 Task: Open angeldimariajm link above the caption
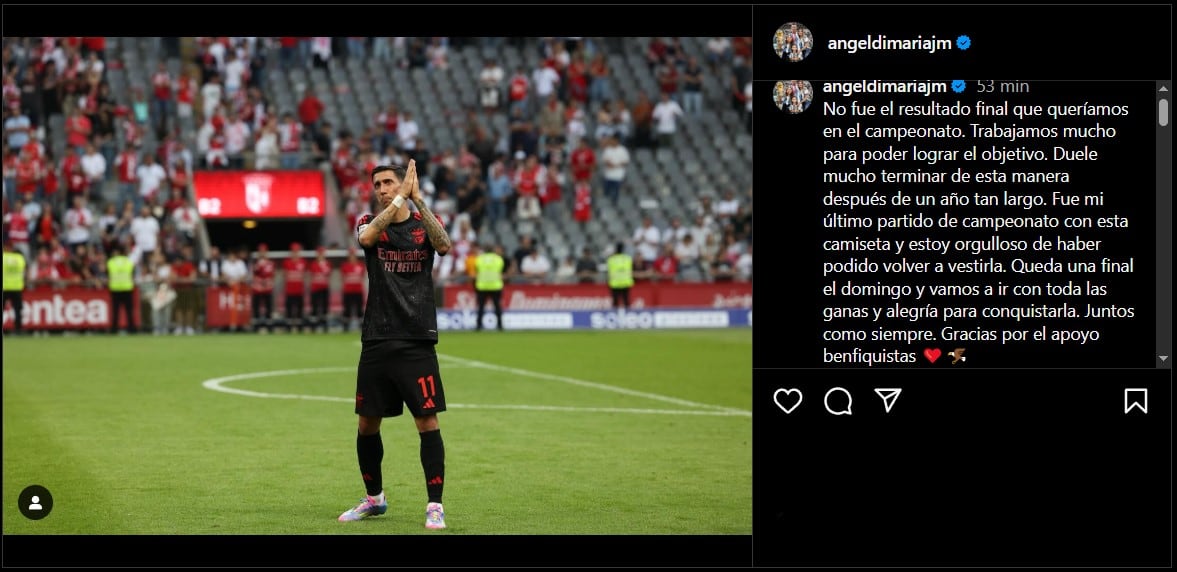pyautogui.click(x=884, y=86)
